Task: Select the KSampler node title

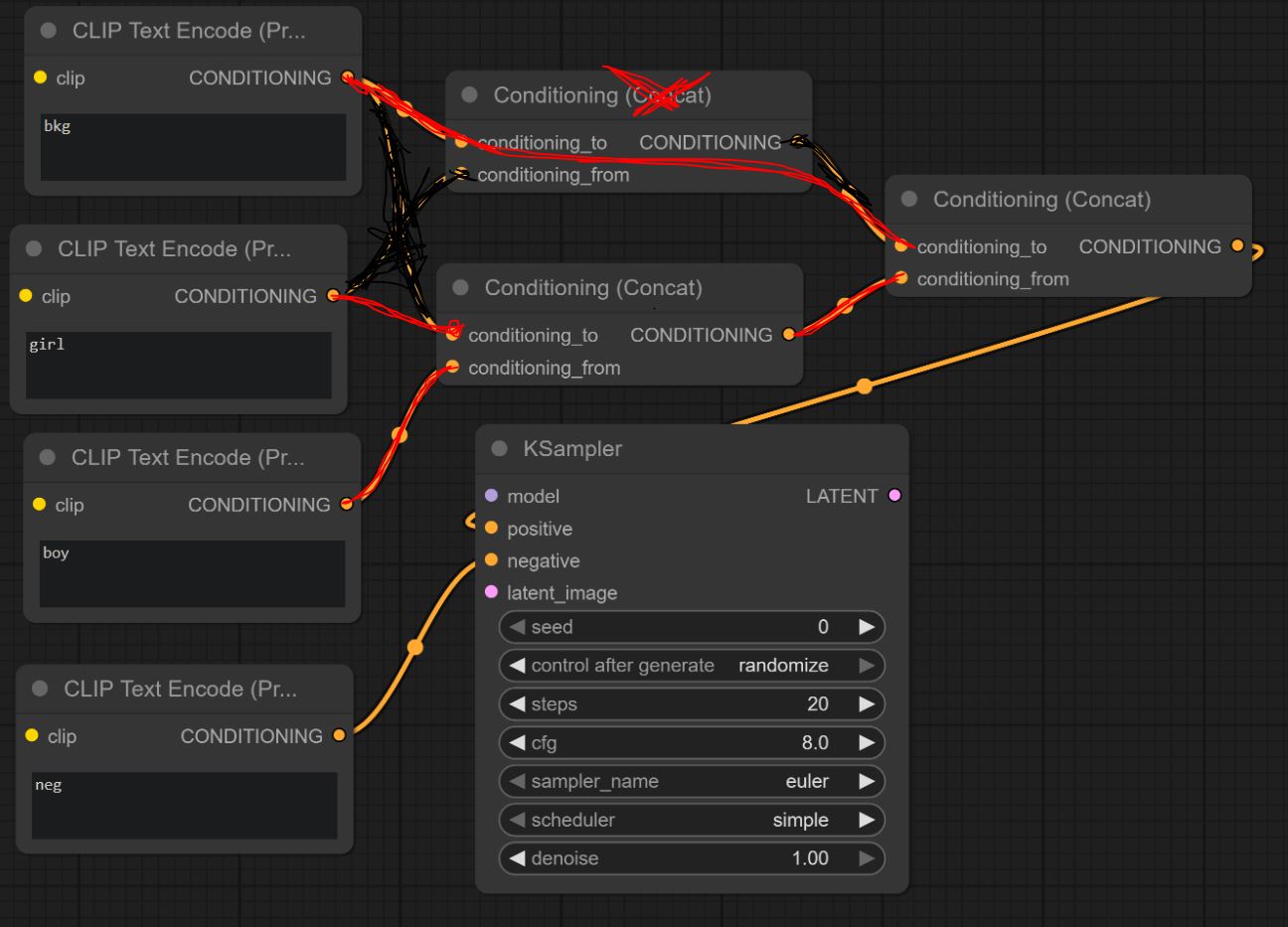Action: [x=572, y=449]
